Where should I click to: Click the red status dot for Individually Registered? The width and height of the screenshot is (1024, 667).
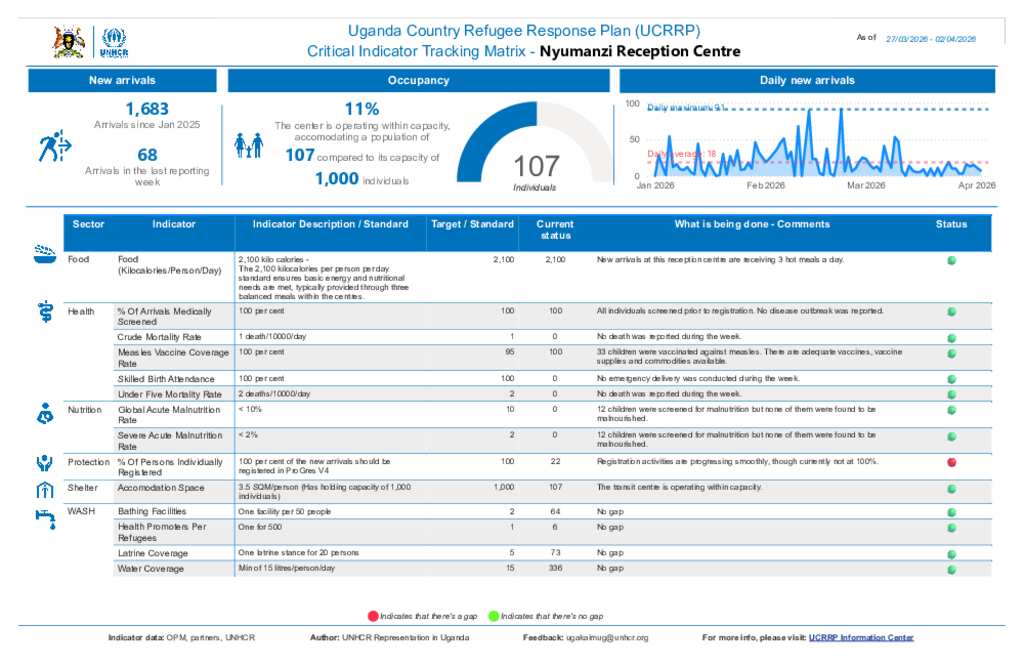pyautogui.click(x=951, y=462)
